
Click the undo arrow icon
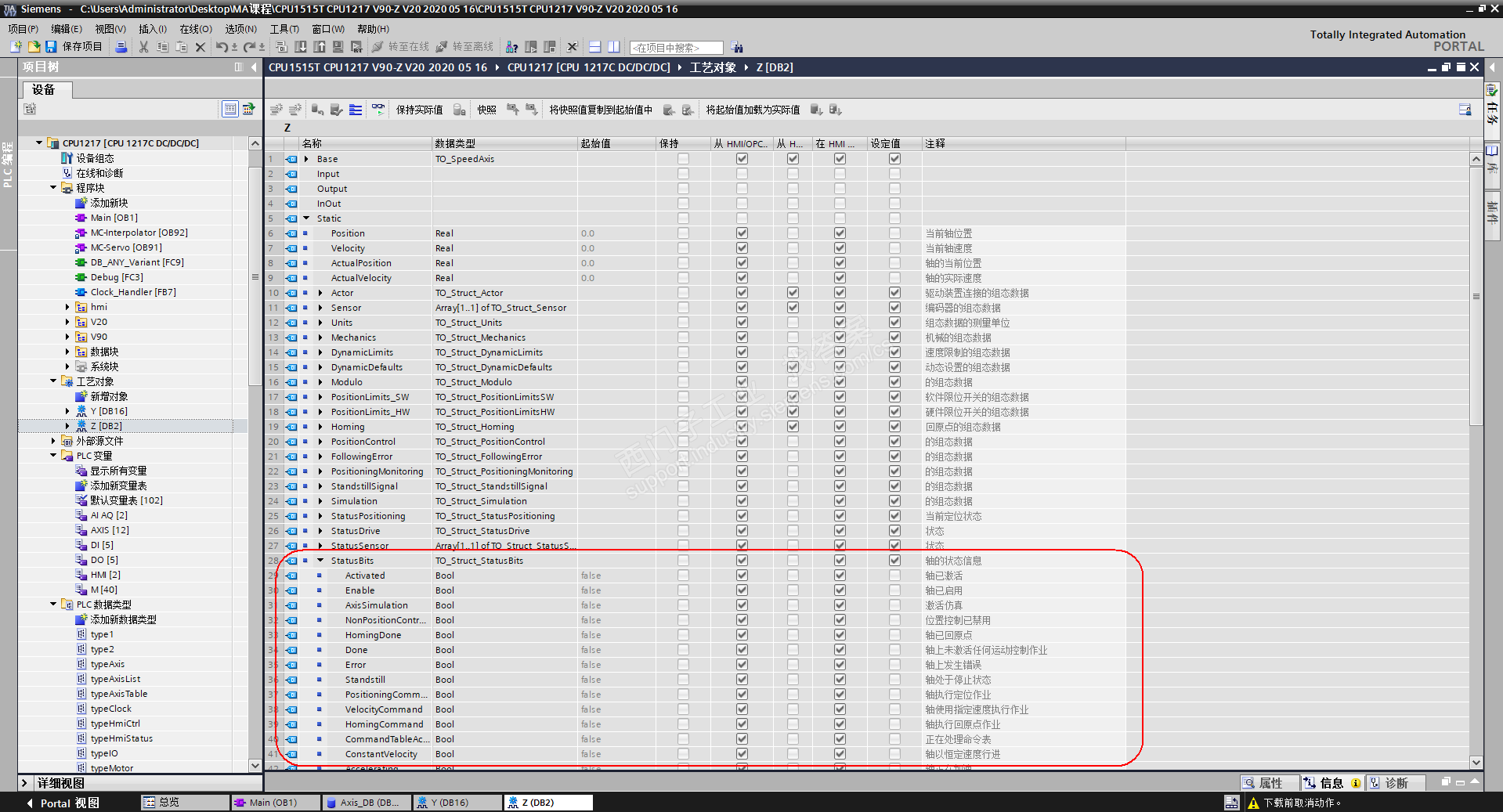(222, 47)
